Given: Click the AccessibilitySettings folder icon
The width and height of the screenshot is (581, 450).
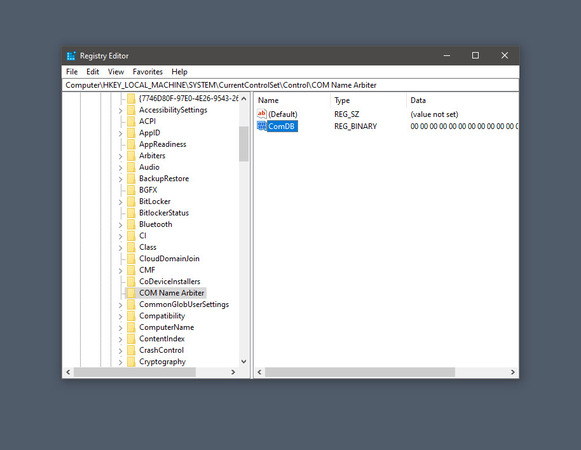Looking at the screenshot, I should click(x=131, y=110).
